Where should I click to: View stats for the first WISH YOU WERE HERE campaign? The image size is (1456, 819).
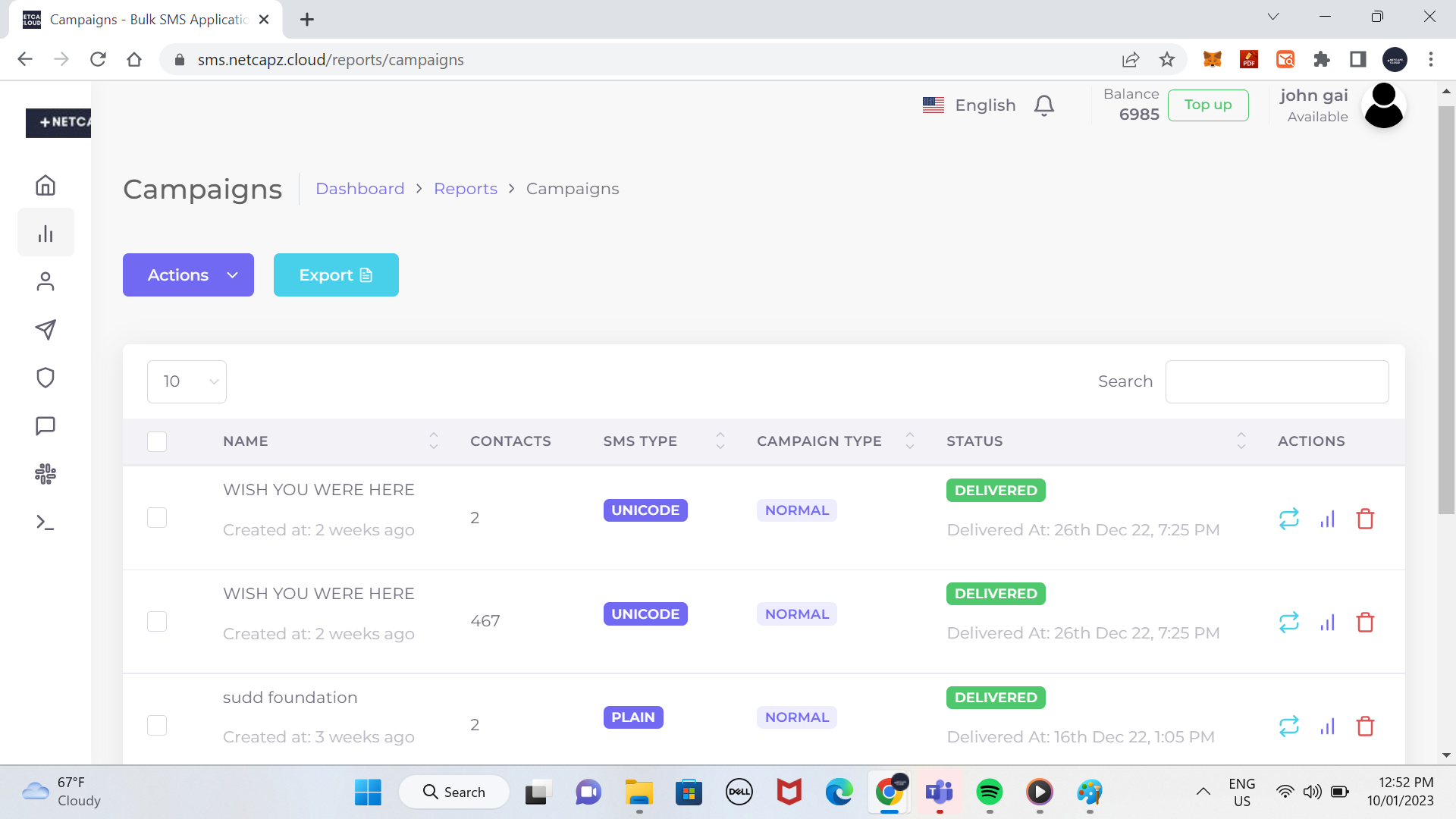click(1327, 519)
